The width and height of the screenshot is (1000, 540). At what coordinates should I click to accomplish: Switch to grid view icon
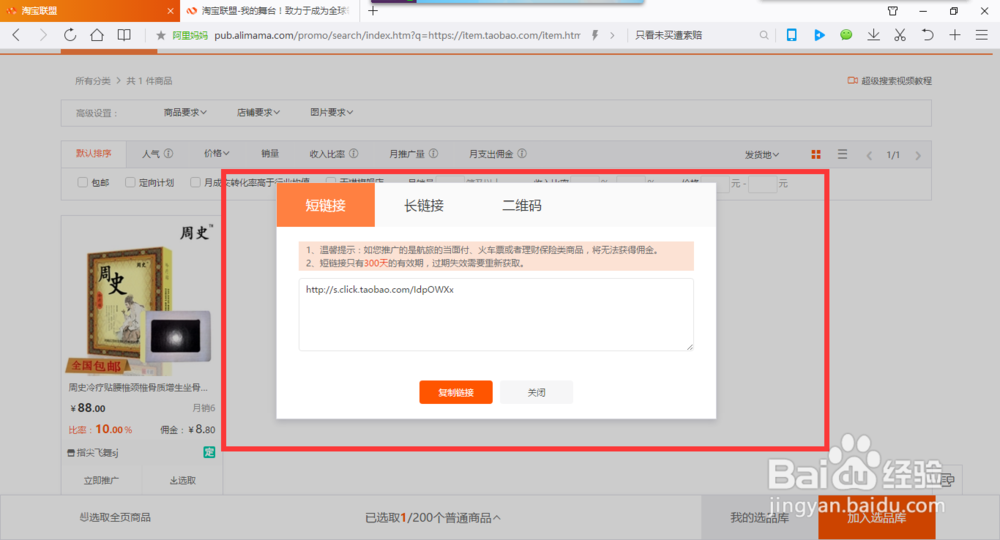816,154
